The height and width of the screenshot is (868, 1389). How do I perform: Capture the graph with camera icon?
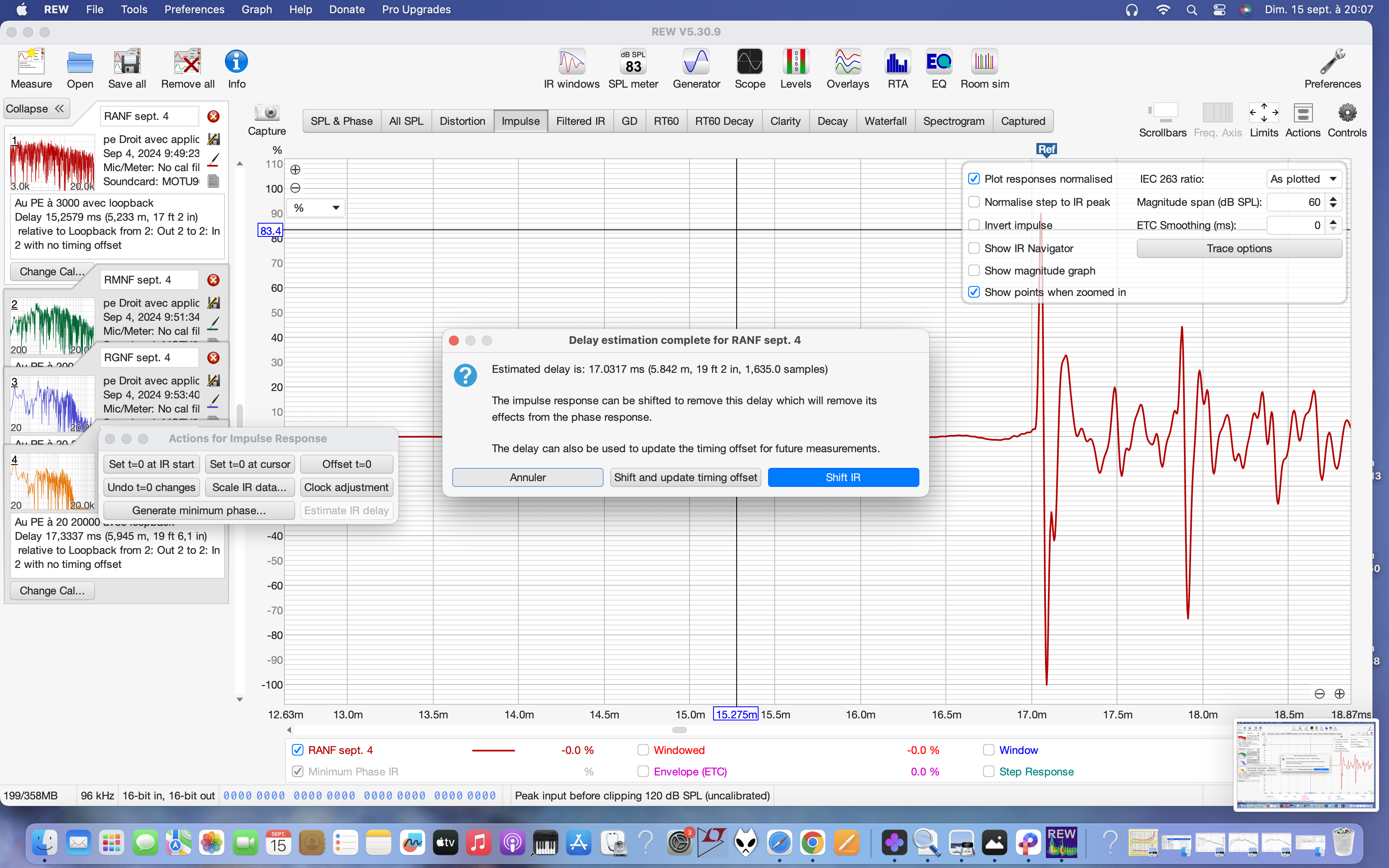(x=267, y=119)
